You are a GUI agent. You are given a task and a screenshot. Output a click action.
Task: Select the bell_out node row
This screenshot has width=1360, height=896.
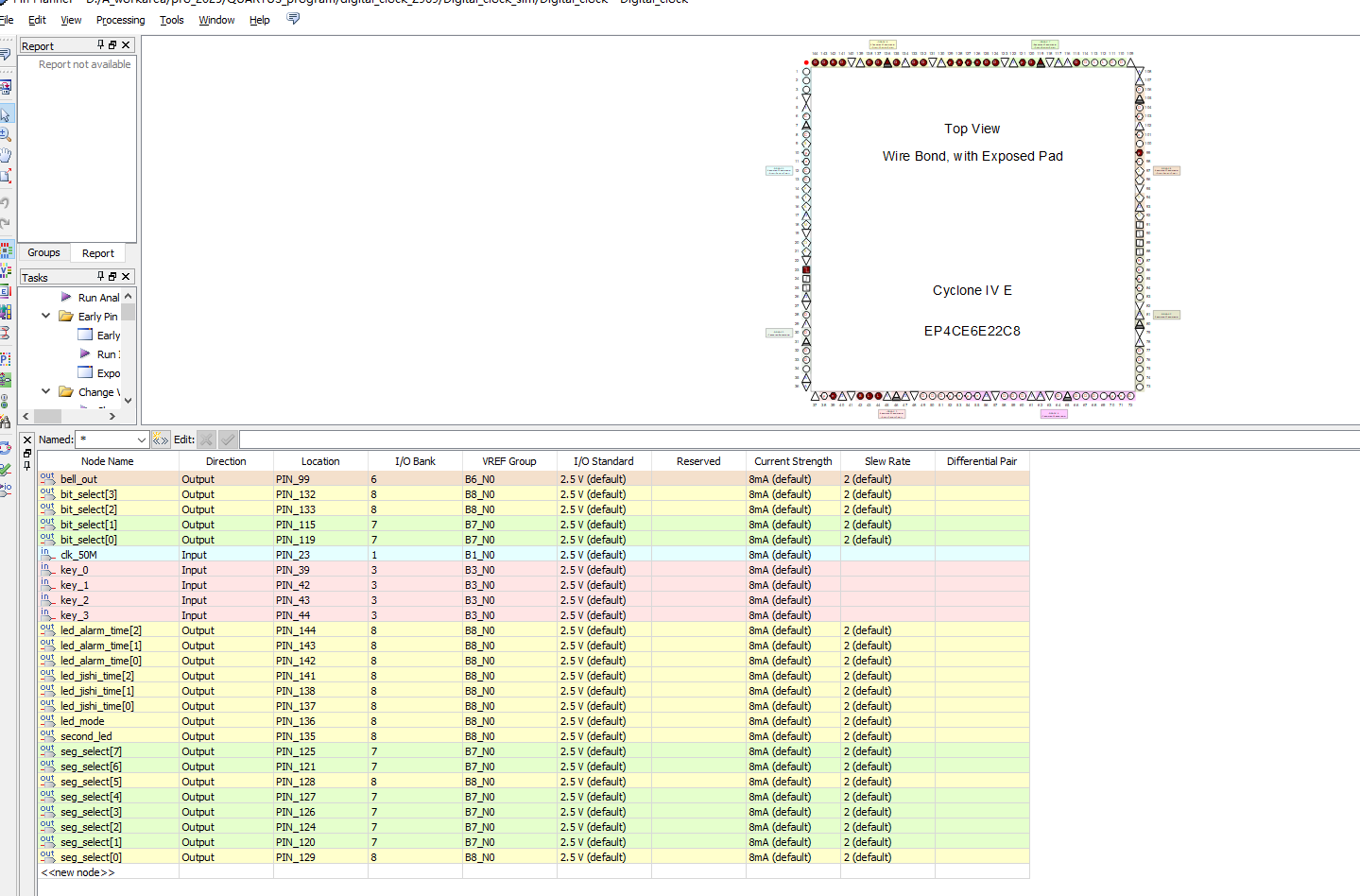pyautogui.click(x=534, y=479)
